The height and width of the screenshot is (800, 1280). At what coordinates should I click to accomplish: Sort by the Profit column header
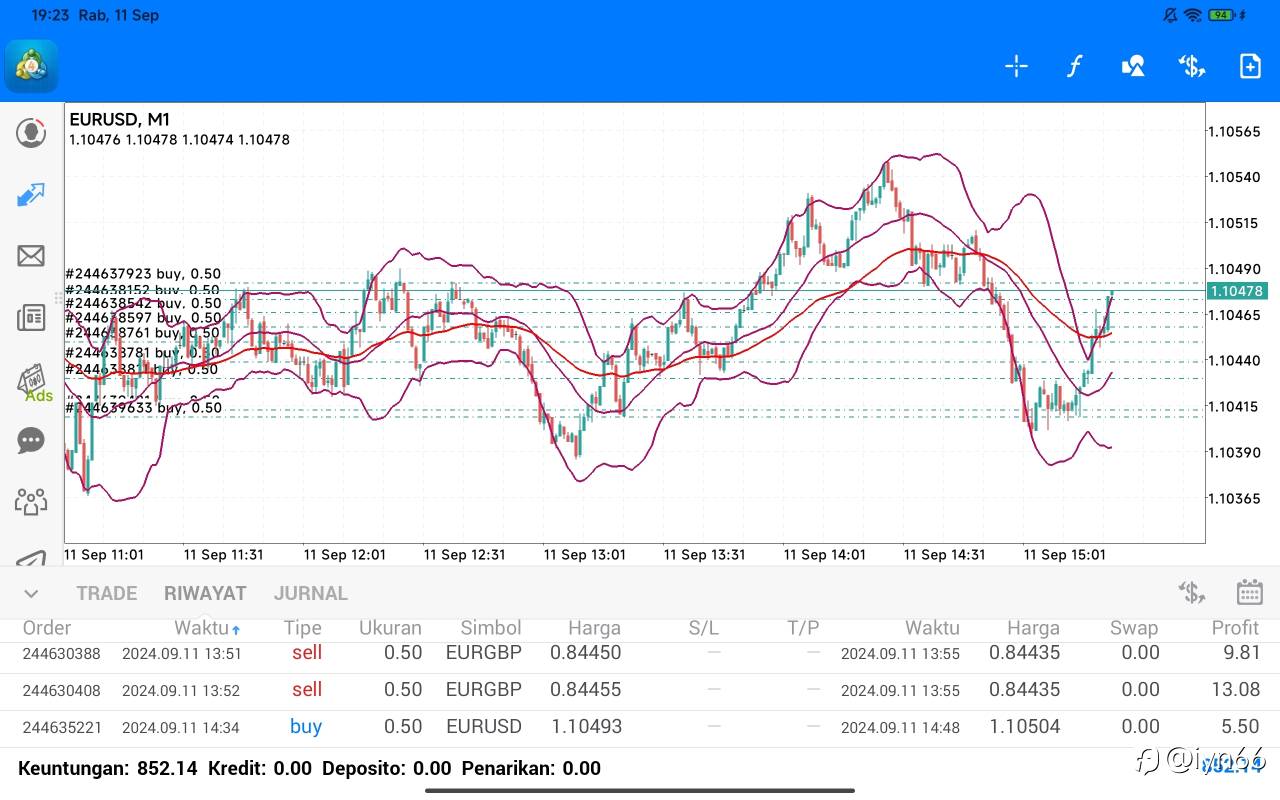(x=1235, y=628)
